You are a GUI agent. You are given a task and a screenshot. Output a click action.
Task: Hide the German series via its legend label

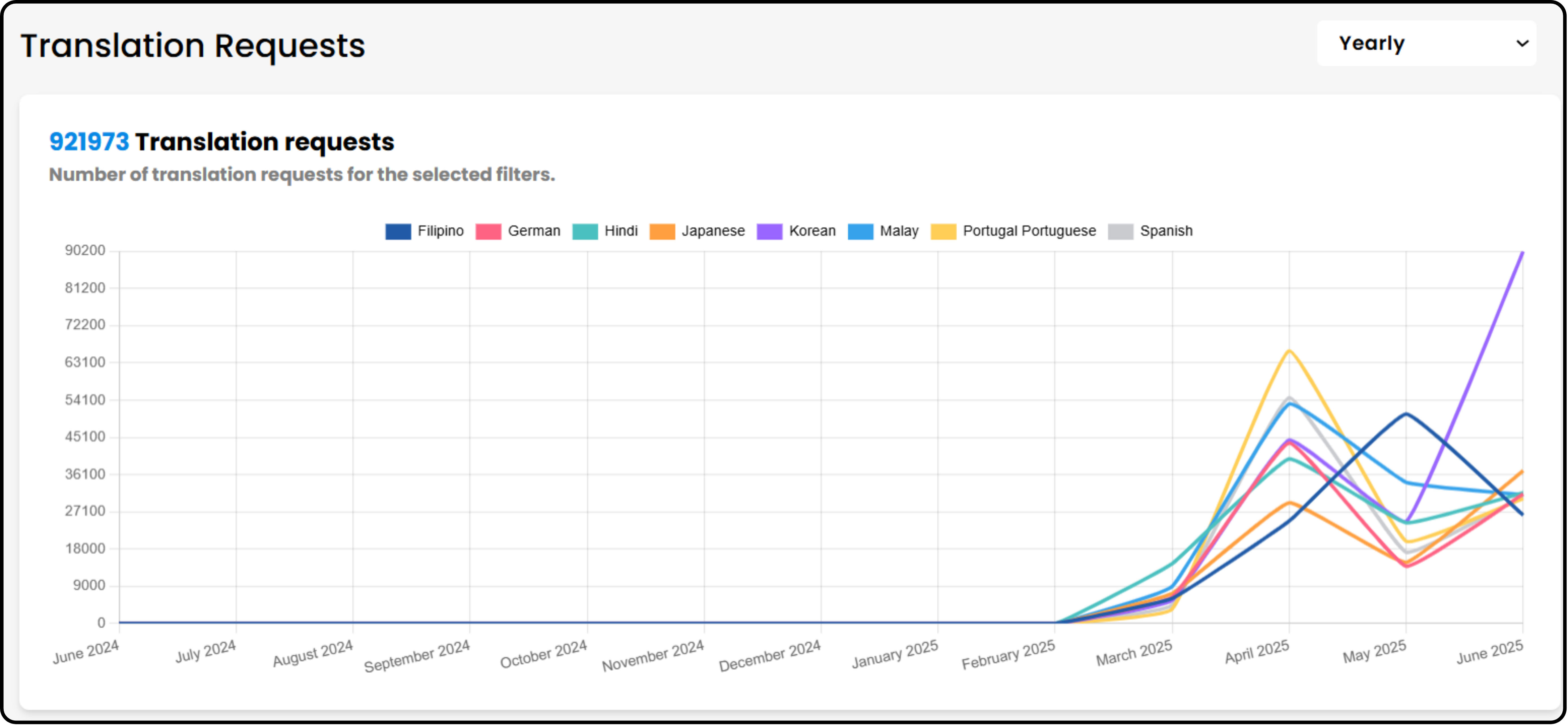coord(534,231)
